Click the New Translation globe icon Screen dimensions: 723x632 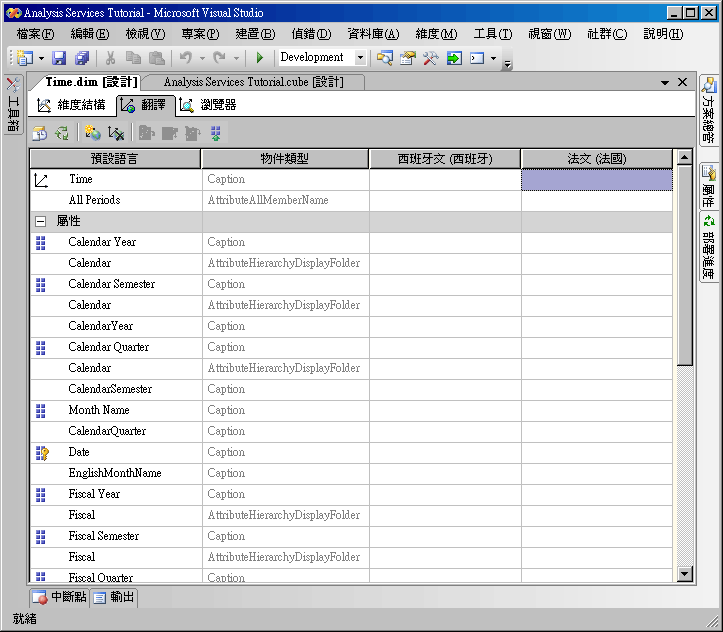[93, 133]
